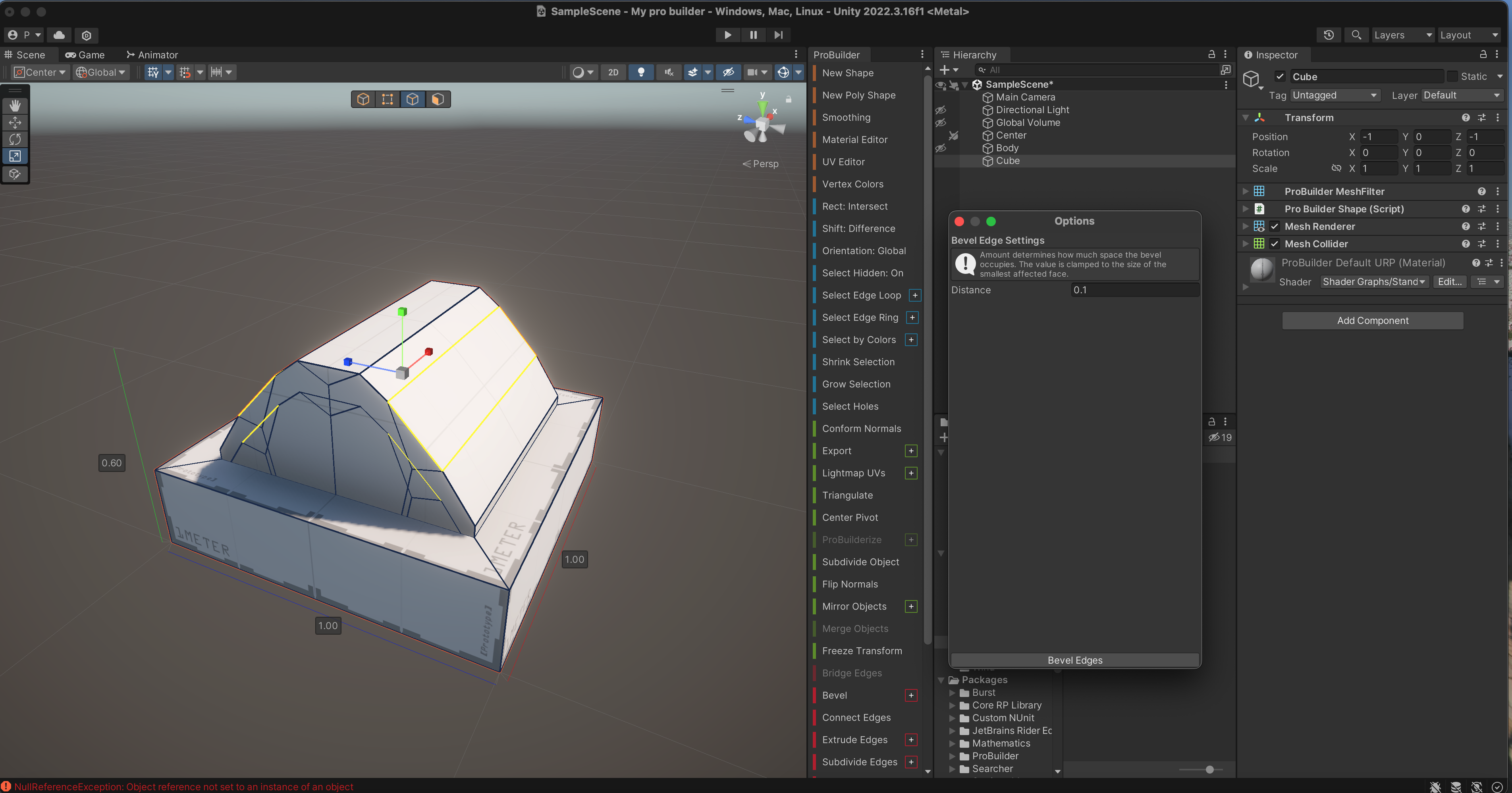Switch to the Game tab
Image resolution: width=1512 pixels, height=793 pixels.
tap(85, 54)
